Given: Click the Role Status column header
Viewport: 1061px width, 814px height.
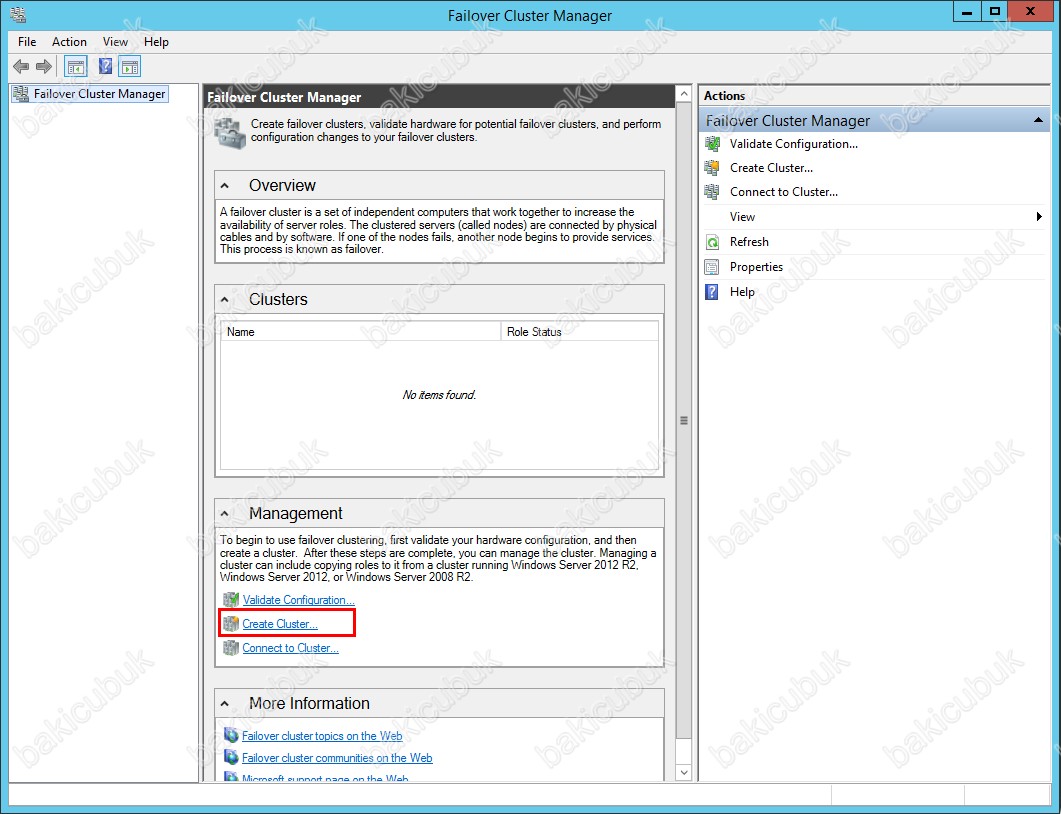Looking at the screenshot, I should 579,332.
